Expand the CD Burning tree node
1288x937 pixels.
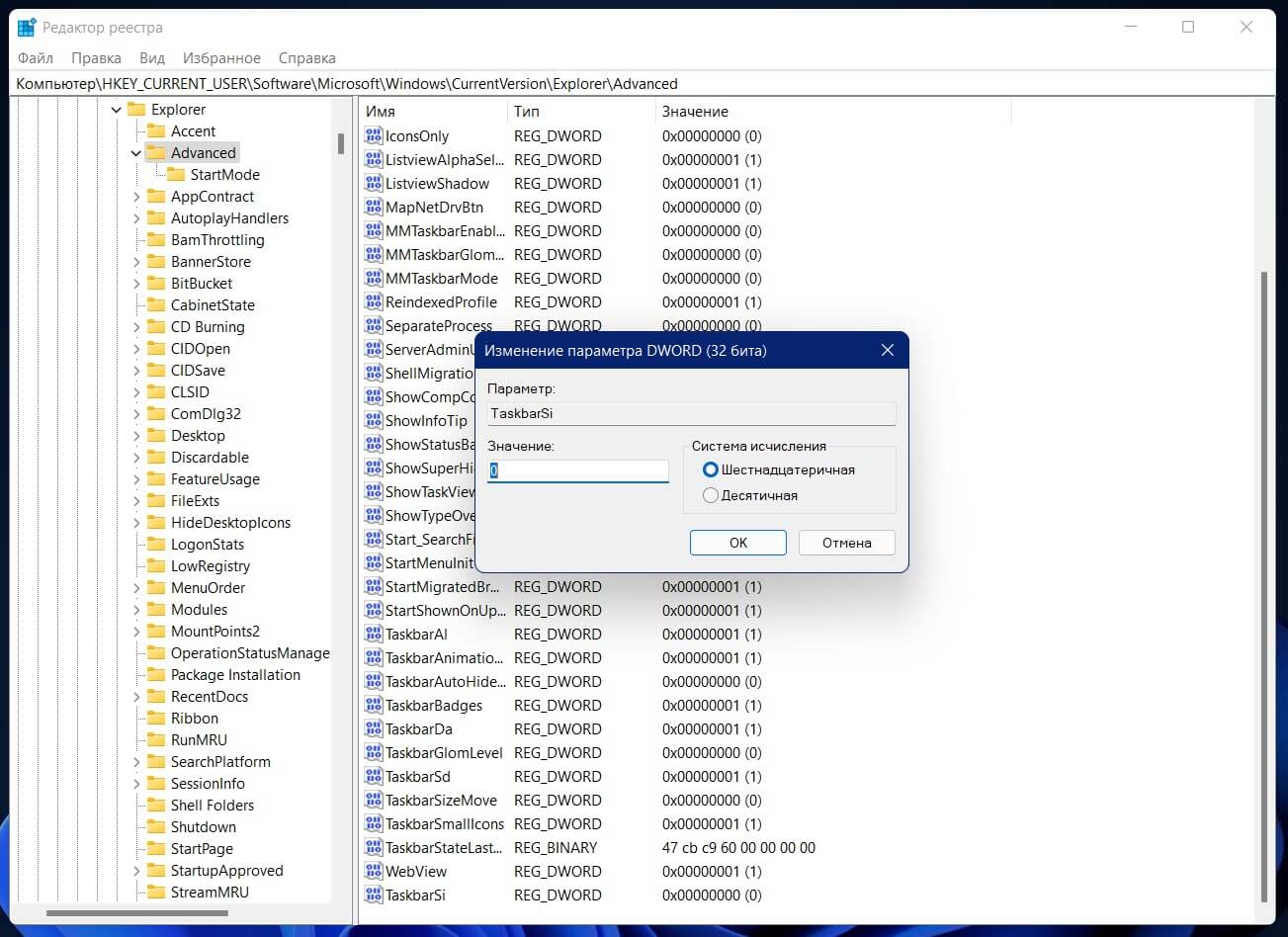click(136, 327)
